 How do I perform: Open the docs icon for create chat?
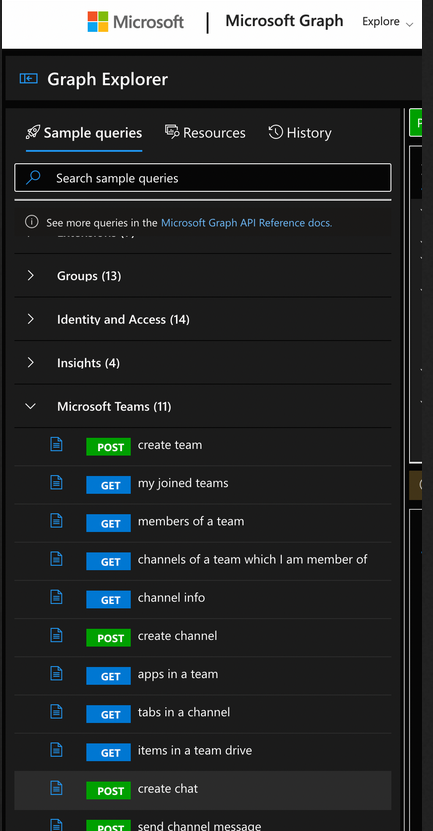56,788
